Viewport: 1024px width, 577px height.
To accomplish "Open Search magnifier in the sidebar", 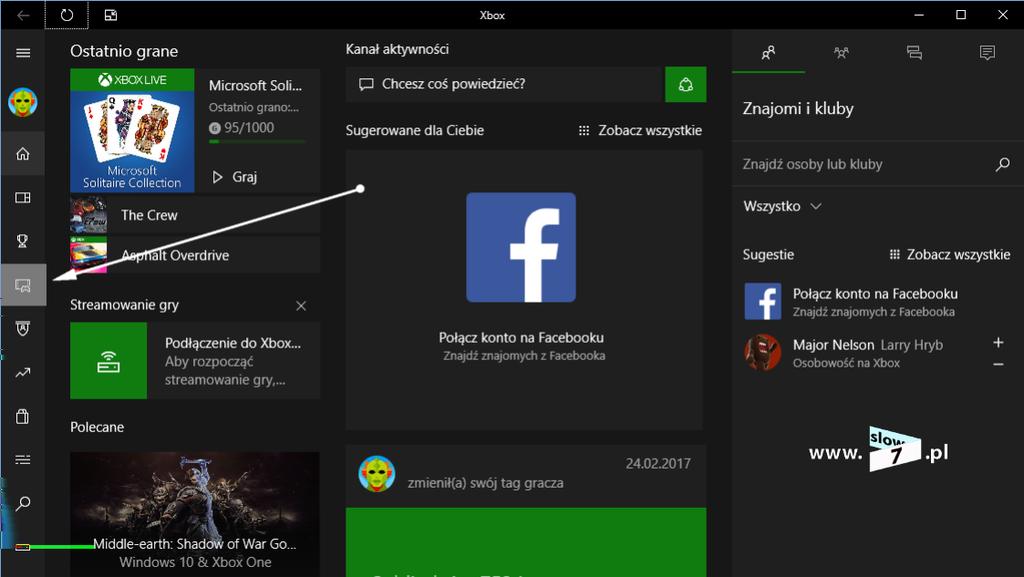I will coord(23,503).
